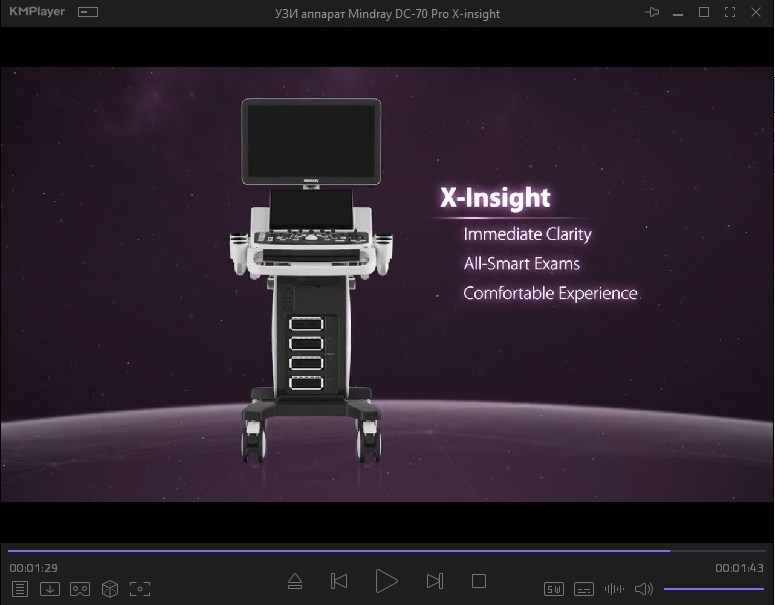The width and height of the screenshot is (775, 605).
Task: Click the download video icon
Action: [x=50, y=589]
